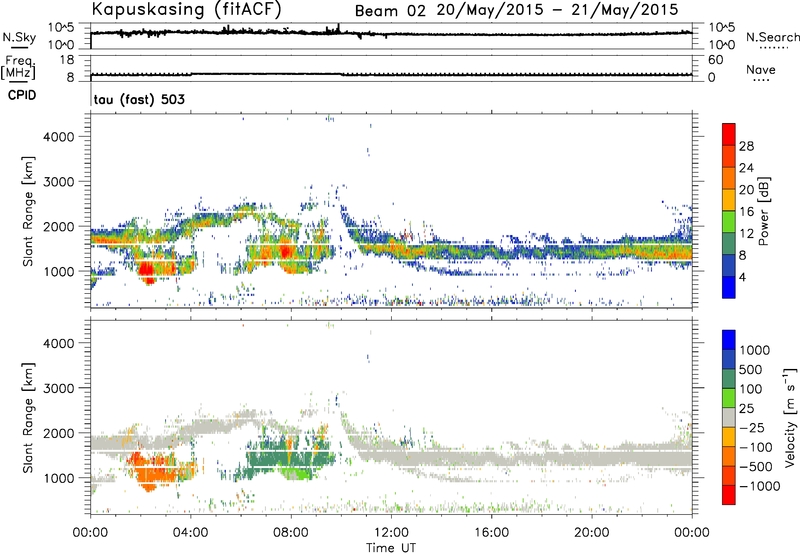Click the 'Nave' legend label
Screen dimensions: 800x554
(x=761, y=69)
